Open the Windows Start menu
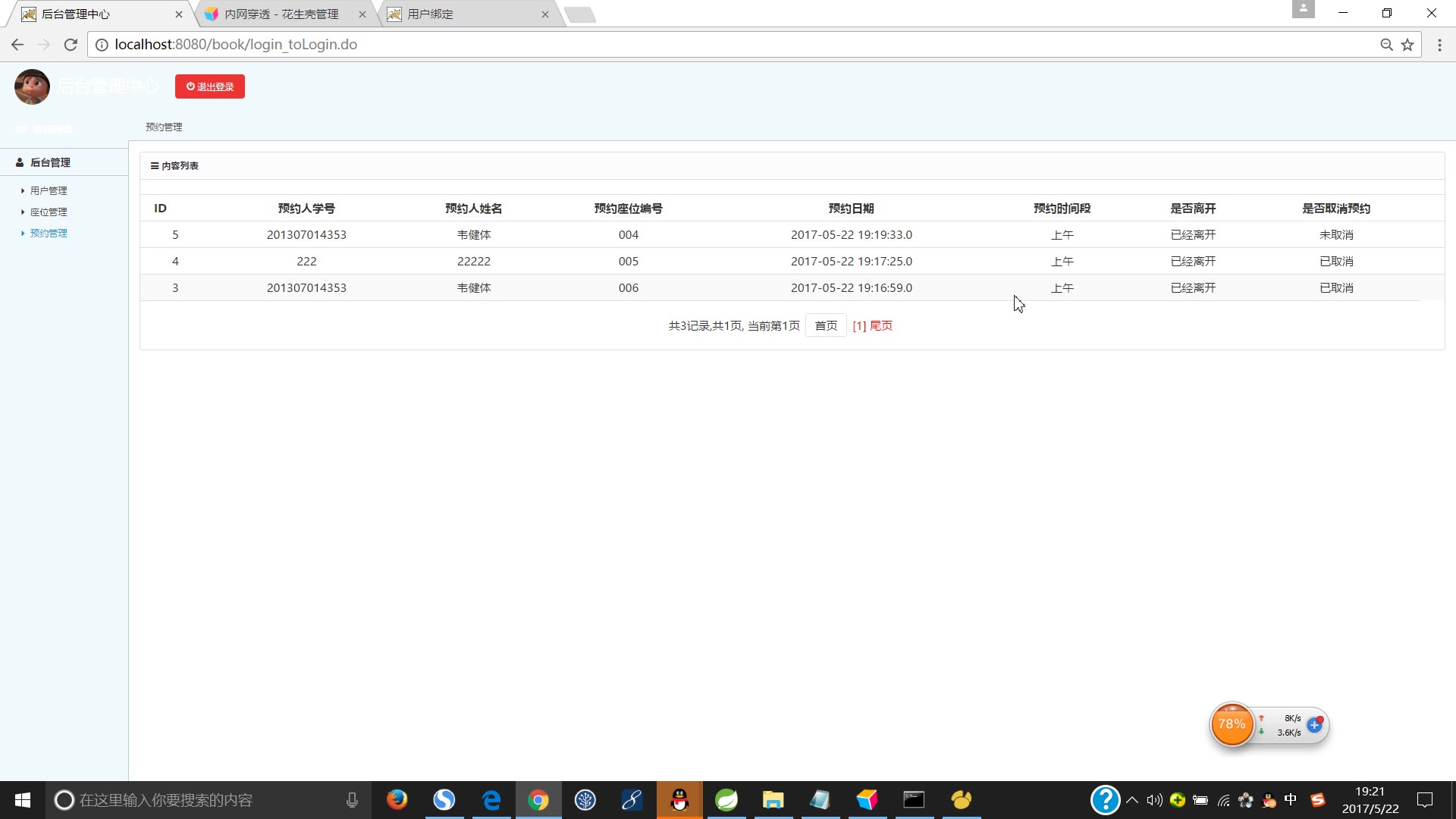Viewport: 1456px width, 819px height. (x=23, y=800)
